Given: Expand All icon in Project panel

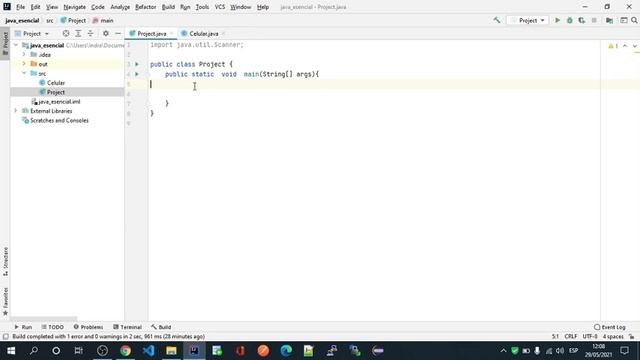Looking at the screenshot, I should tap(78, 33).
